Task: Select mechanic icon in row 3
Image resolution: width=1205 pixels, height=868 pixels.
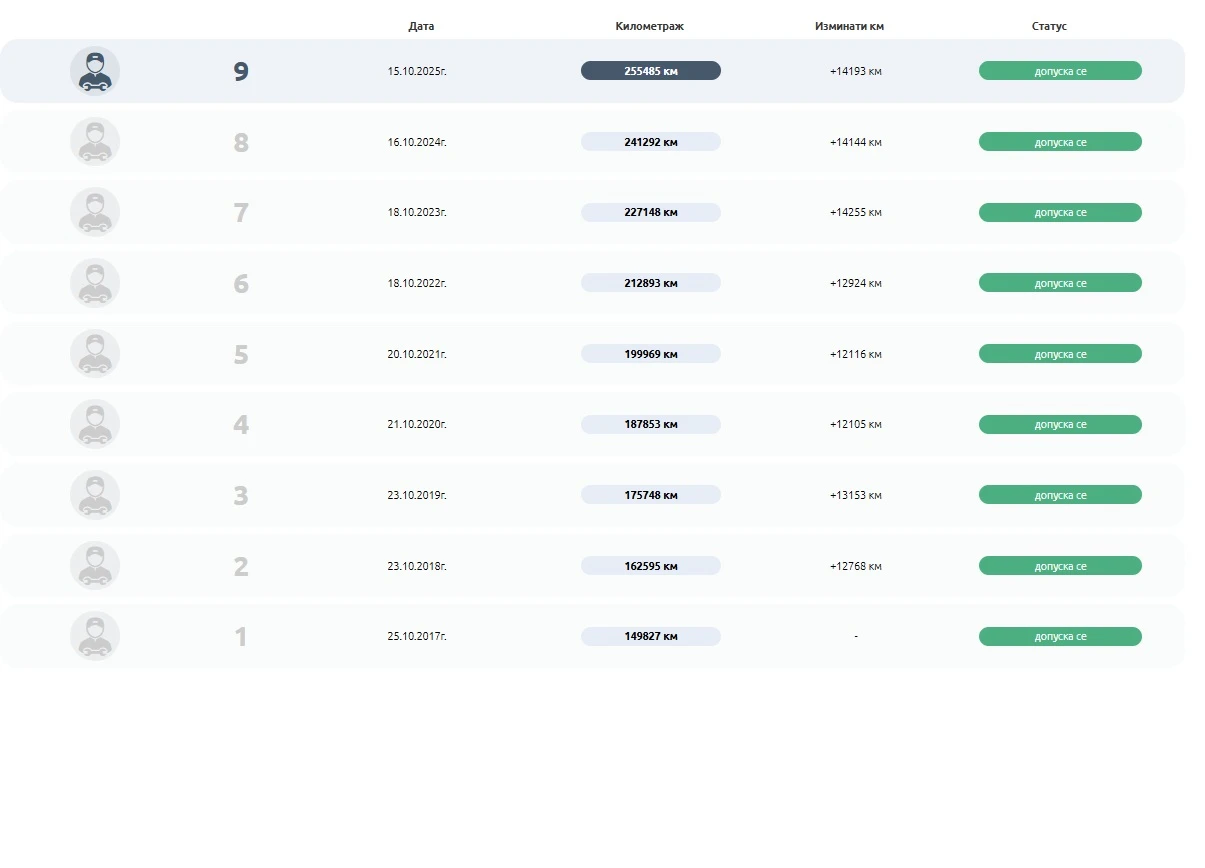Action: tap(95, 495)
